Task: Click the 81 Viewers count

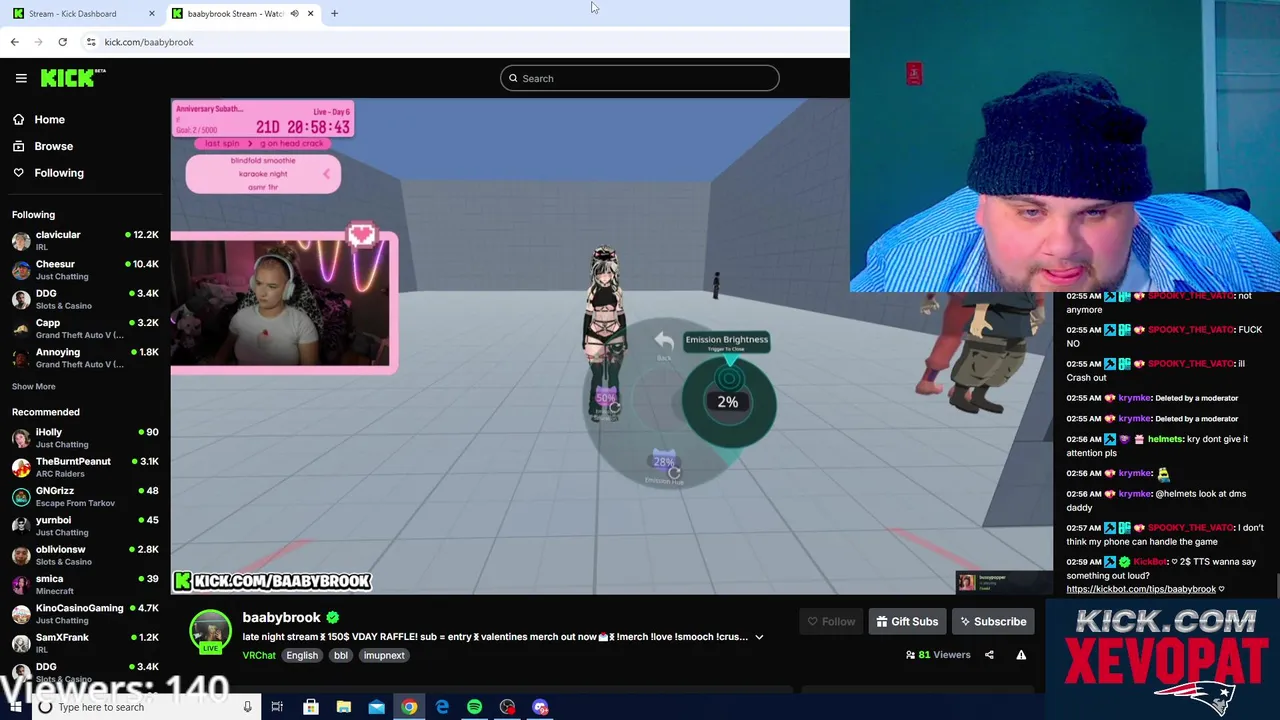Action: click(x=938, y=655)
